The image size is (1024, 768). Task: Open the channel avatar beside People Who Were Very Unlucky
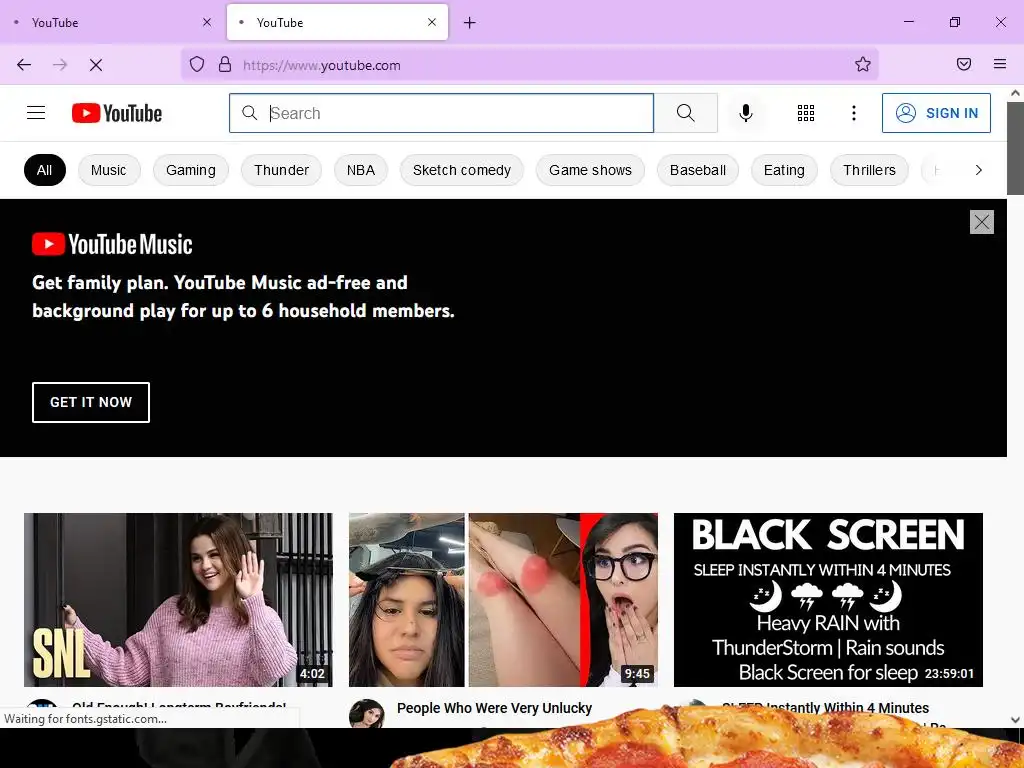pyautogui.click(x=367, y=713)
